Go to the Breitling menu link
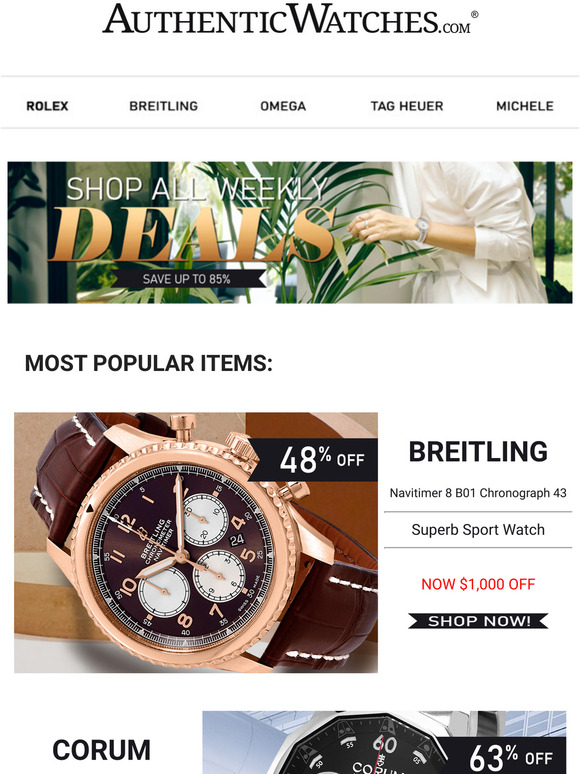This screenshot has width=580, height=774. (163, 106)
